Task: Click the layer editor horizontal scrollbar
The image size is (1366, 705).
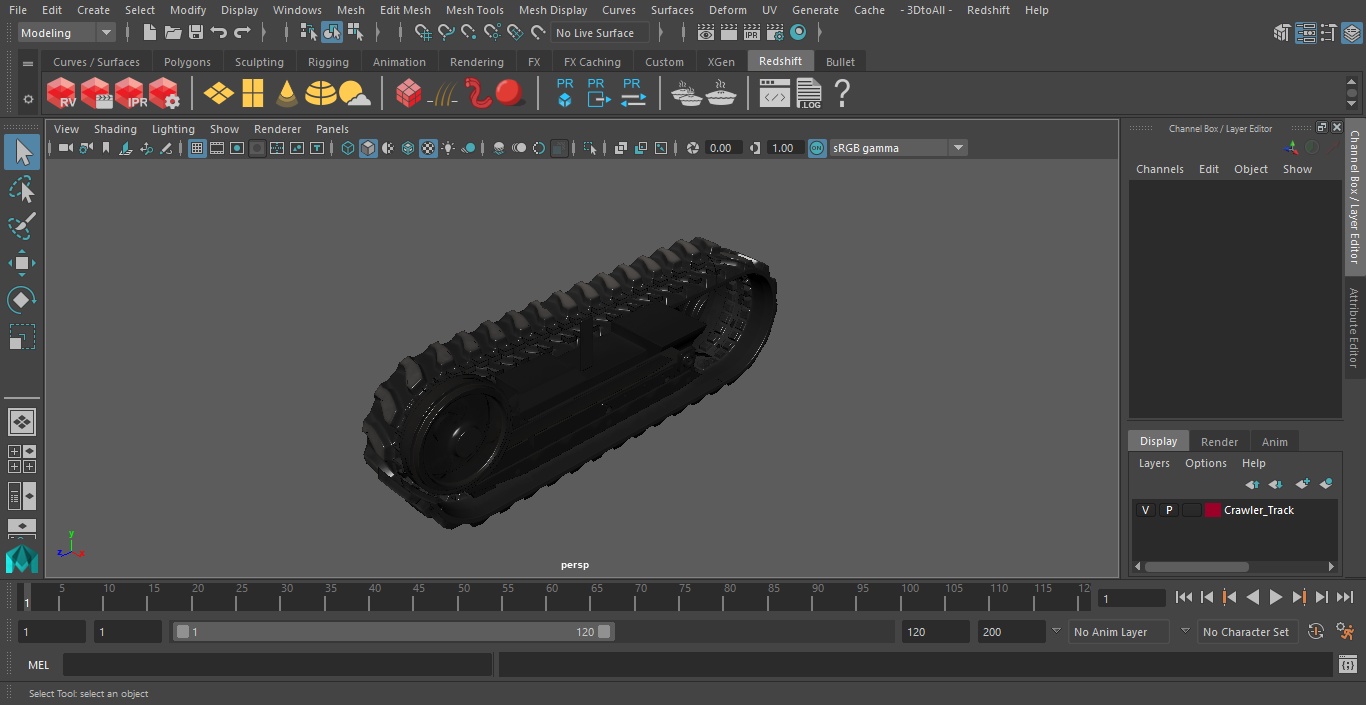Action: [x=1197, y=566]
